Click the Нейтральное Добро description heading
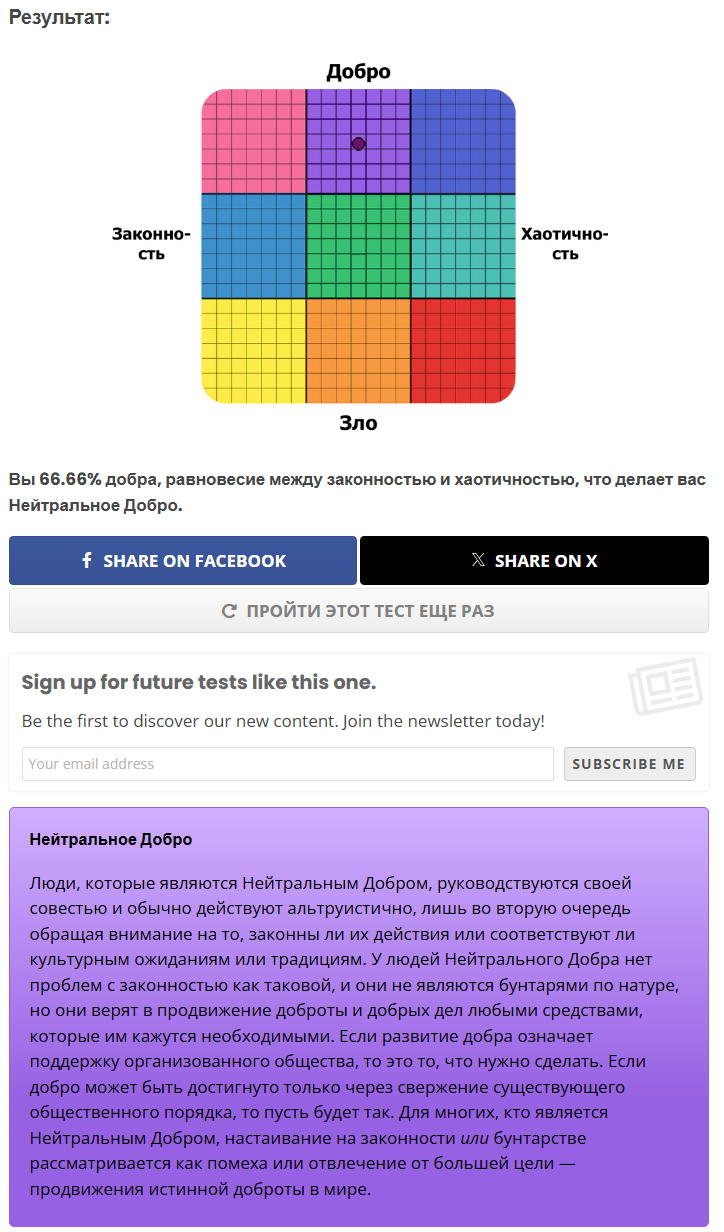 coord(111,839)
